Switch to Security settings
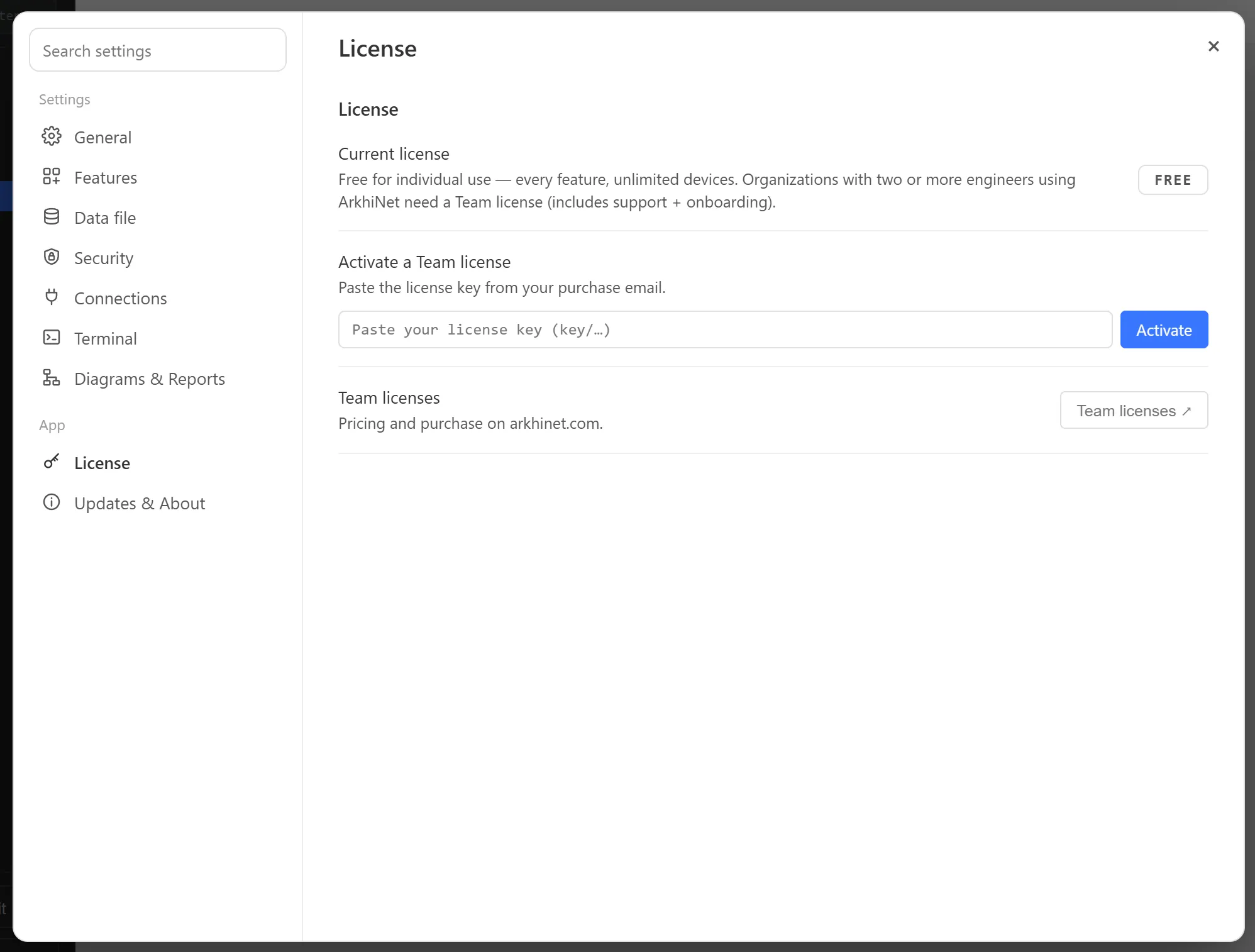This screenshot has width=1255, height=952. click(x=157, y=258)
